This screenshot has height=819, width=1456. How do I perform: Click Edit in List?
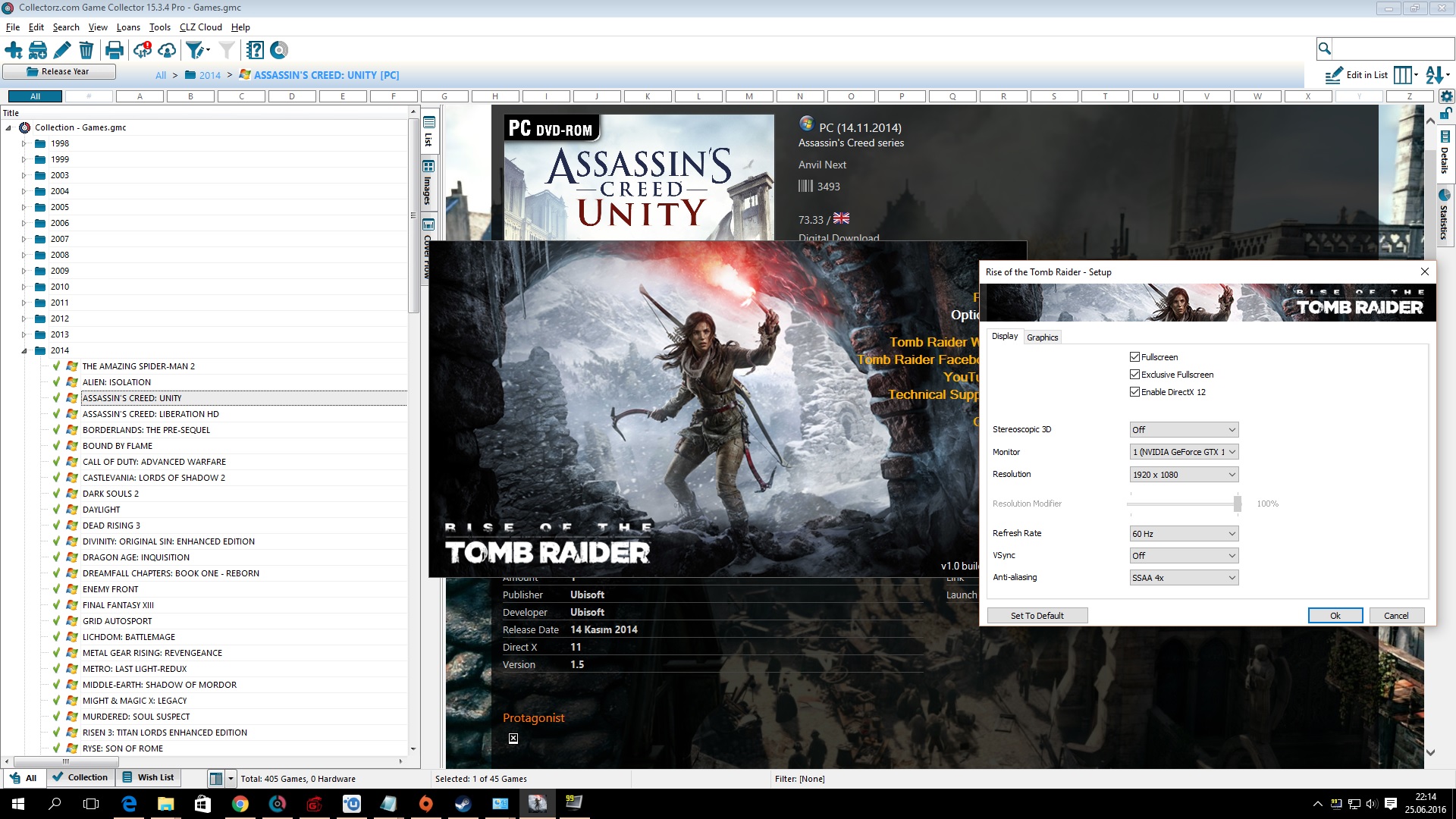(x=1357, y=74)
